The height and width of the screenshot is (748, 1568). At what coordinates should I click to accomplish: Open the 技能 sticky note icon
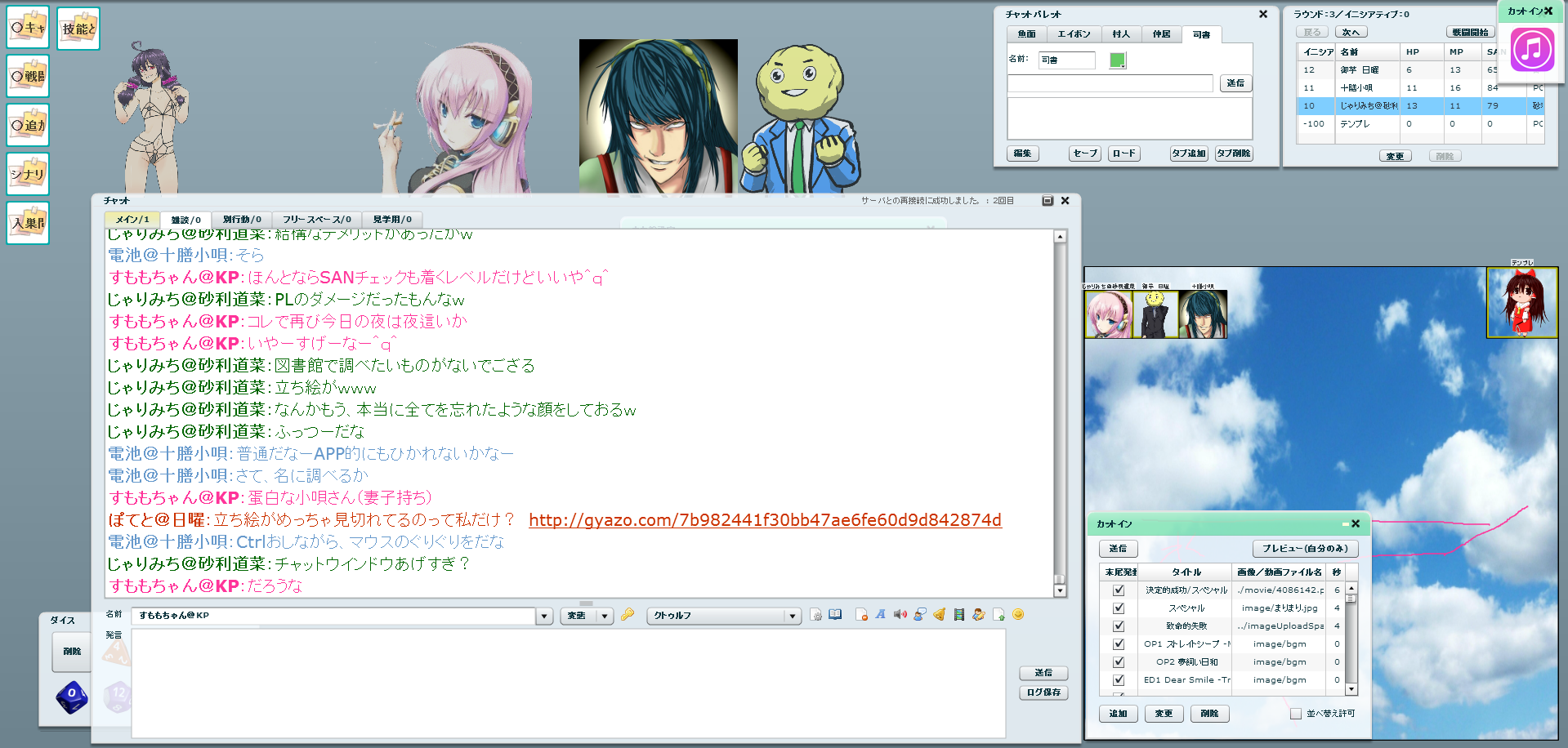[x=78, y=29]
